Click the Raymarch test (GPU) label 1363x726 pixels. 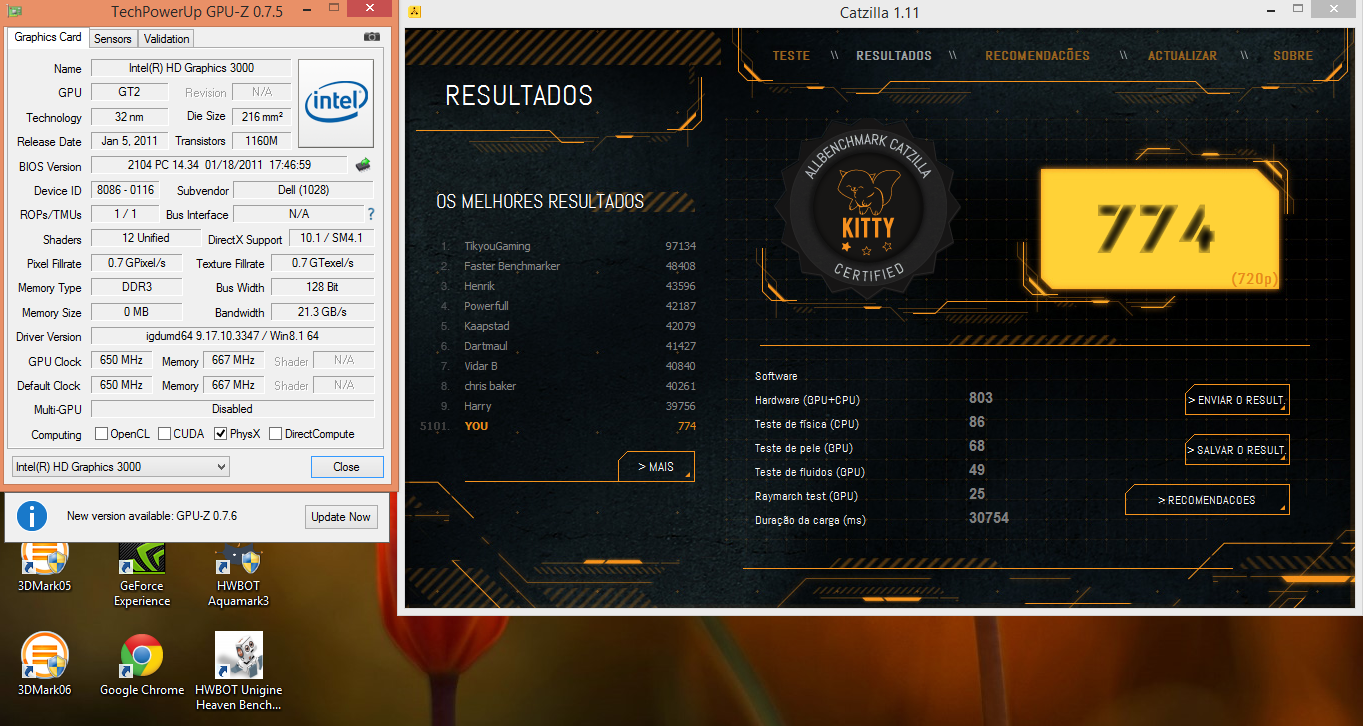click(806, 496)
